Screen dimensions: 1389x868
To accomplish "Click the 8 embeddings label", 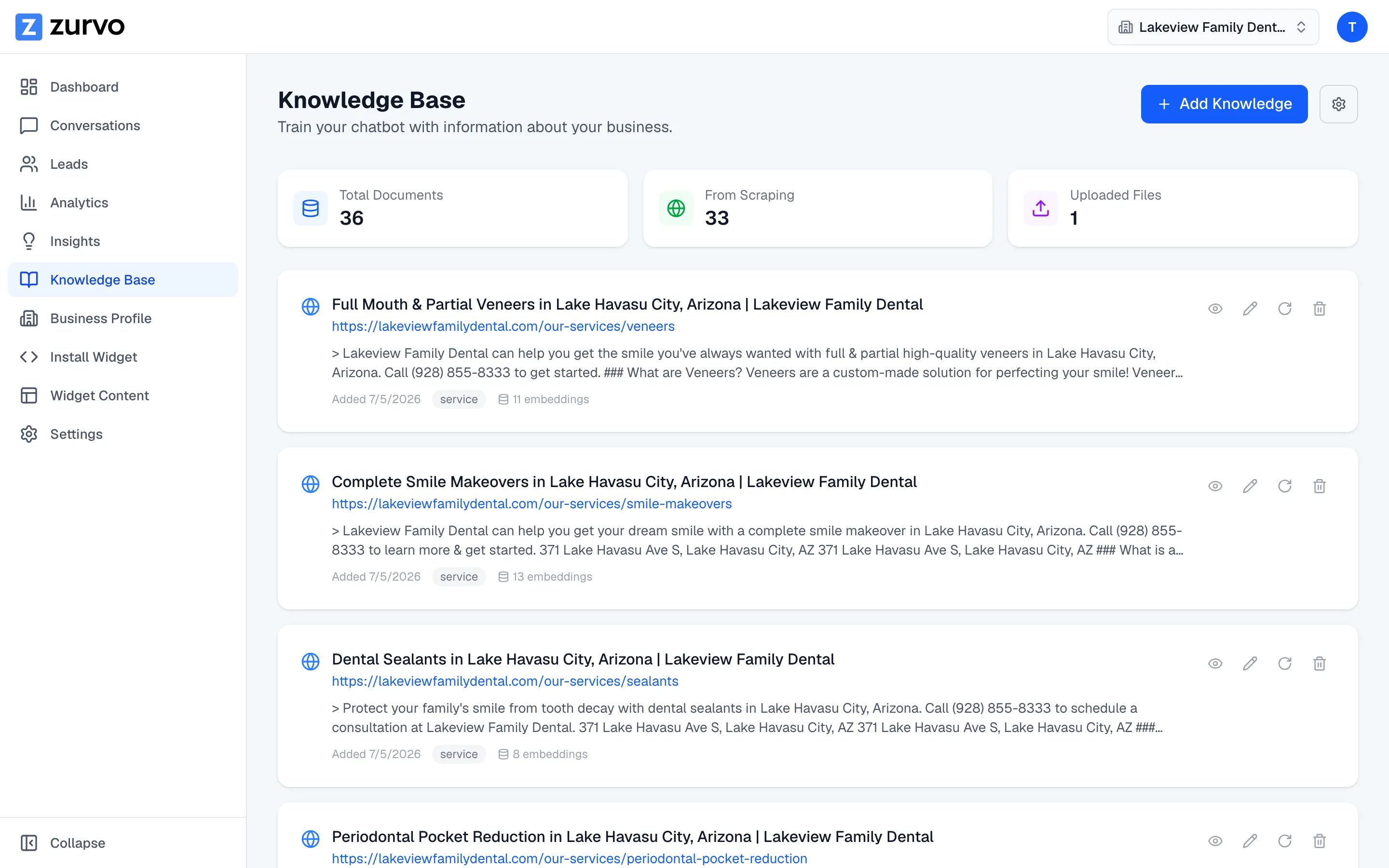I will click(x=543, y=754).
